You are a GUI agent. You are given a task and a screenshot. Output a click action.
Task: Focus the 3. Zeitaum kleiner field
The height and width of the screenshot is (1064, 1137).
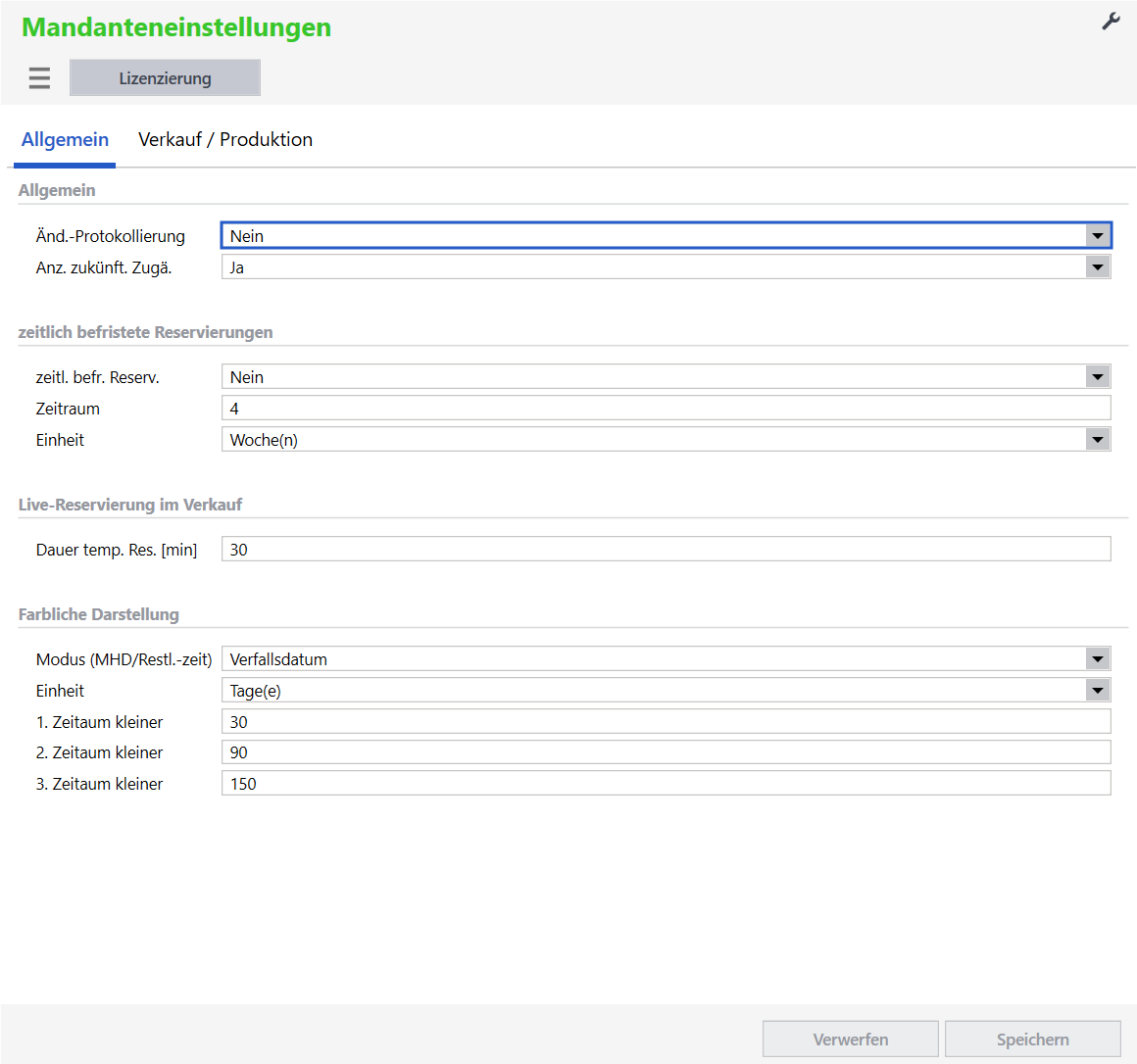coord(666,784)
